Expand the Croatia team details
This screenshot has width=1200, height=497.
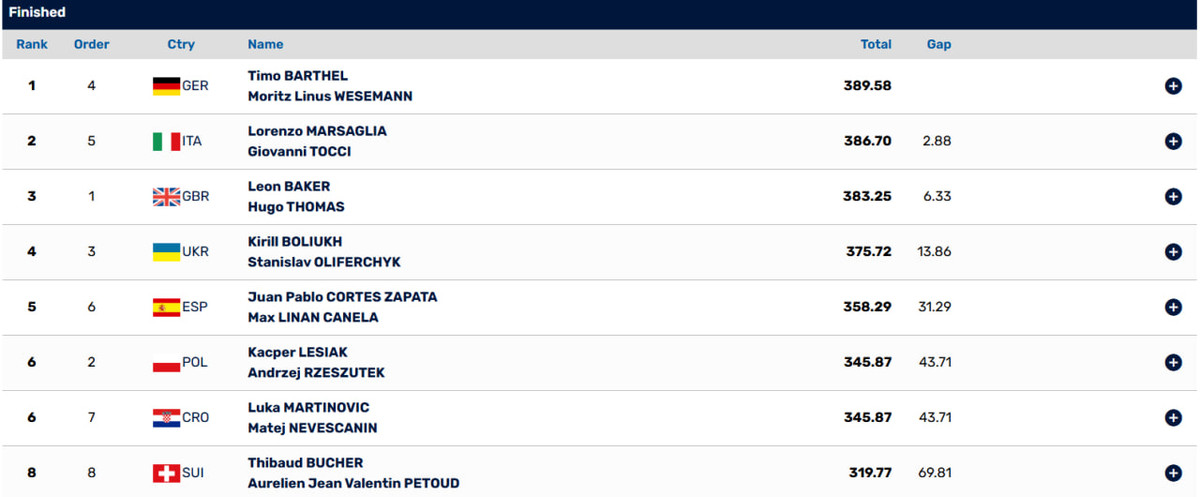[1173, 418]
